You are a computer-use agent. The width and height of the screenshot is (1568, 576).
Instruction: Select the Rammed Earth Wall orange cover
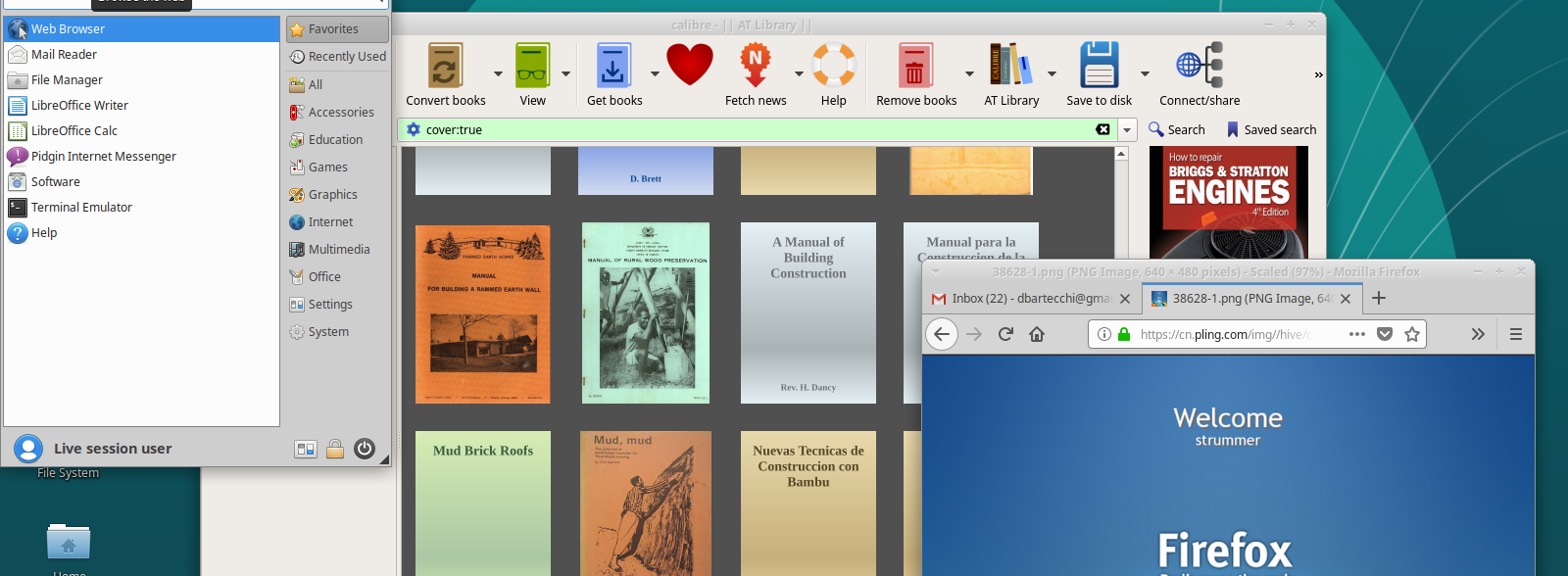pos(483,314)
